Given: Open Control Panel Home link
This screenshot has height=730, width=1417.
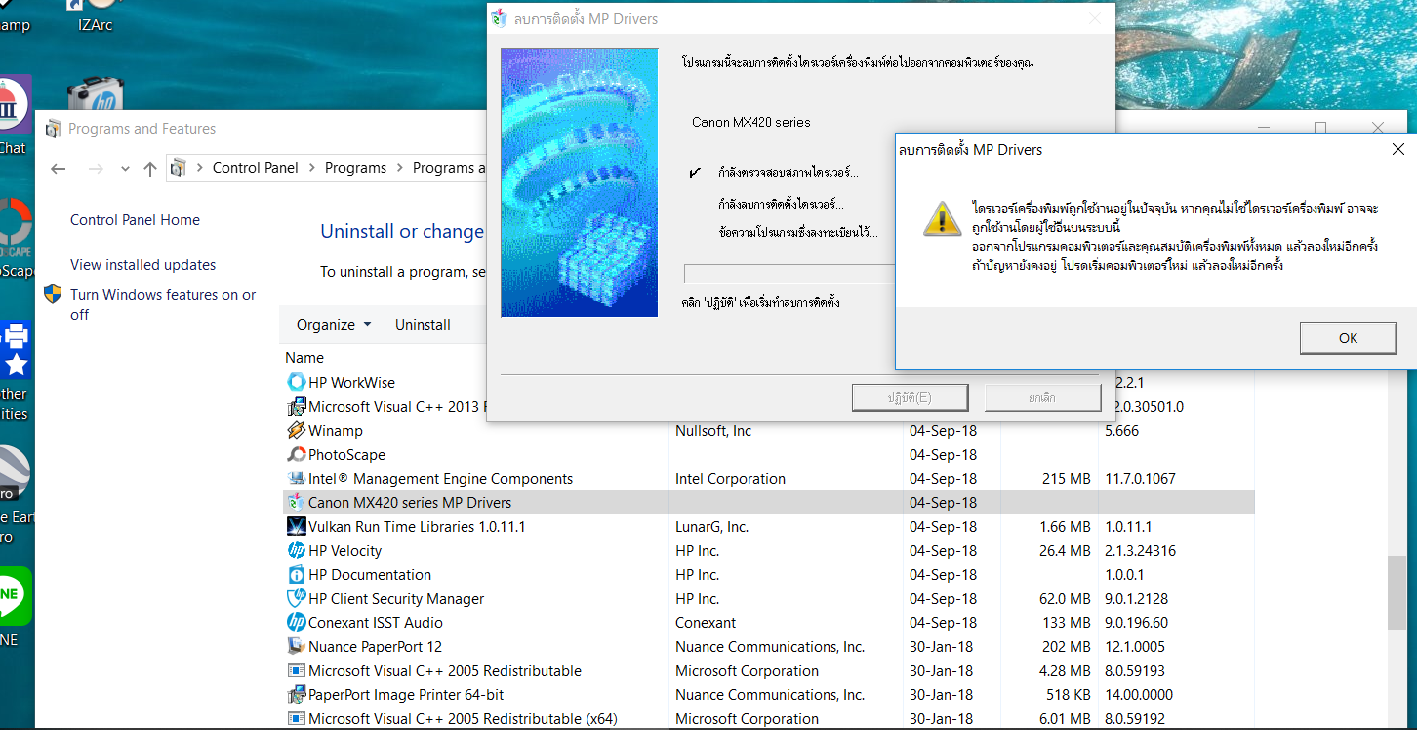Looking at the screenshot, I should click(x=135, y=220).
